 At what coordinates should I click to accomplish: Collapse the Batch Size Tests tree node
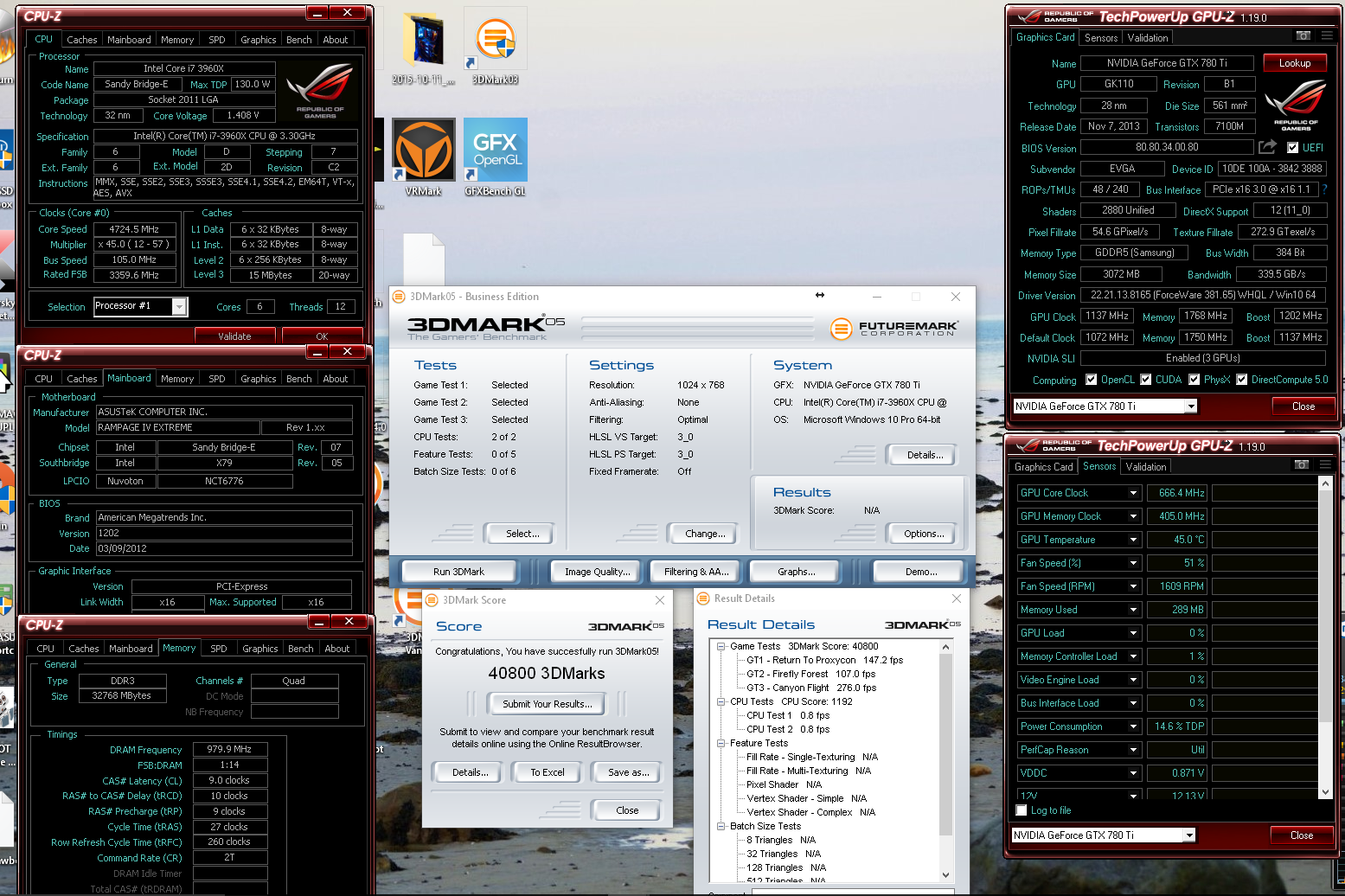coord(721,826)
